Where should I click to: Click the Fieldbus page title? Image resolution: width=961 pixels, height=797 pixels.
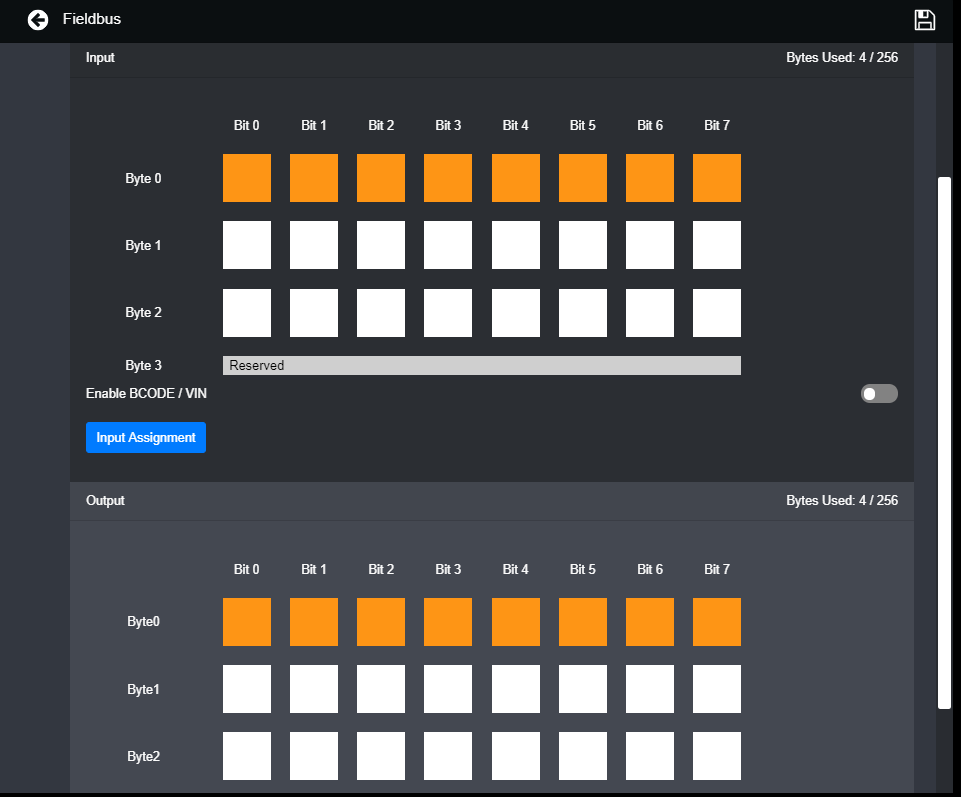coord(92,19)
